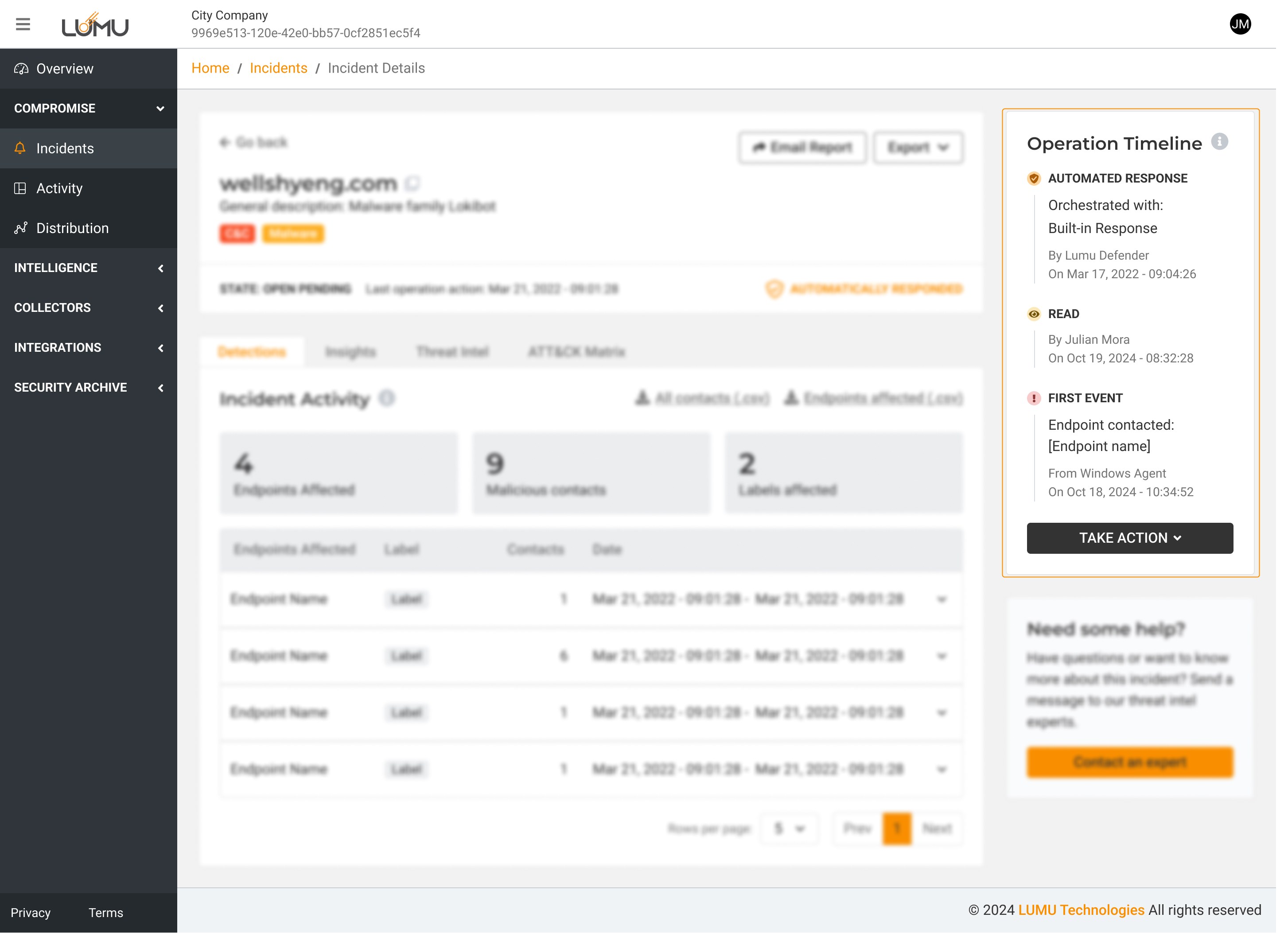The width and height of the screenshot is (1288, 933).
Task: Open the JM user avatar menu
Action: coord(1240,24)
